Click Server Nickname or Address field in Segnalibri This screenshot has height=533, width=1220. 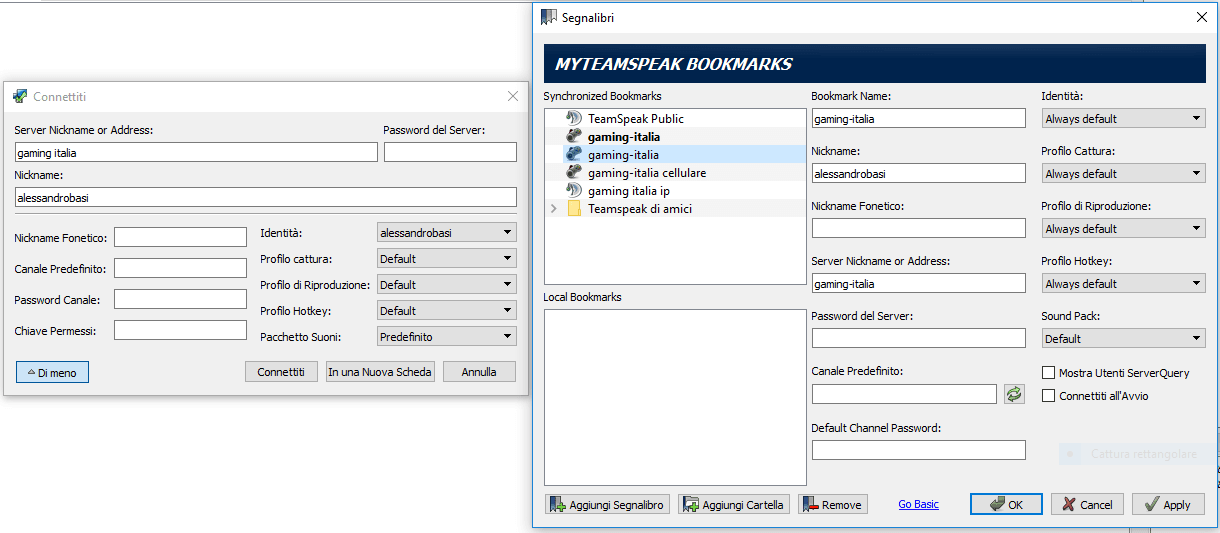click(919, 283)
